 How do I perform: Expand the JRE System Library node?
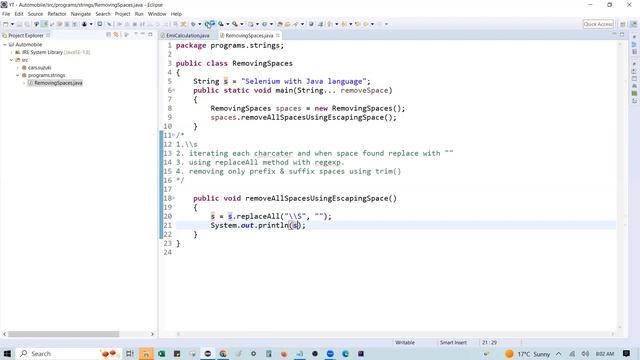pos(11,52)
